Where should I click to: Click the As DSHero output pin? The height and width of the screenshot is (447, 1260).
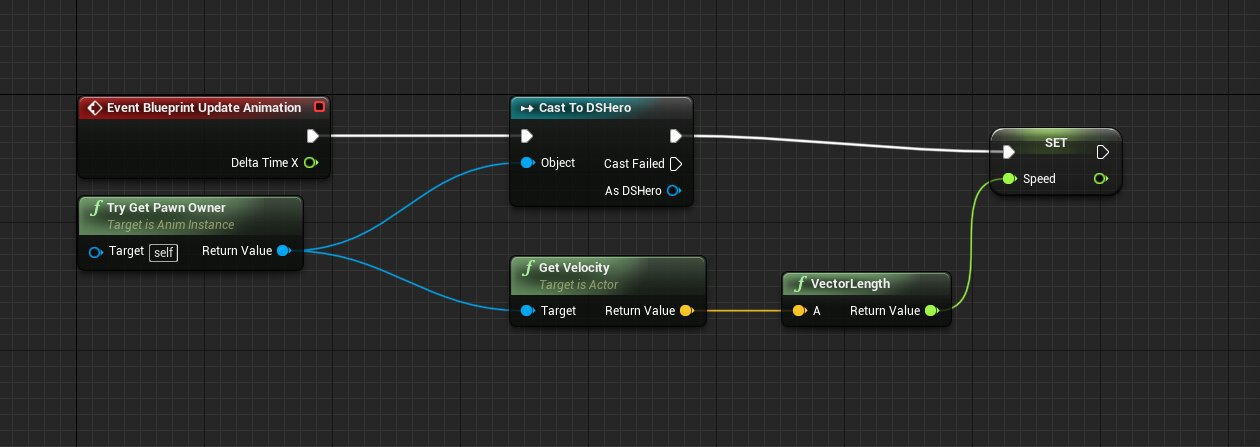click(674, 190)
